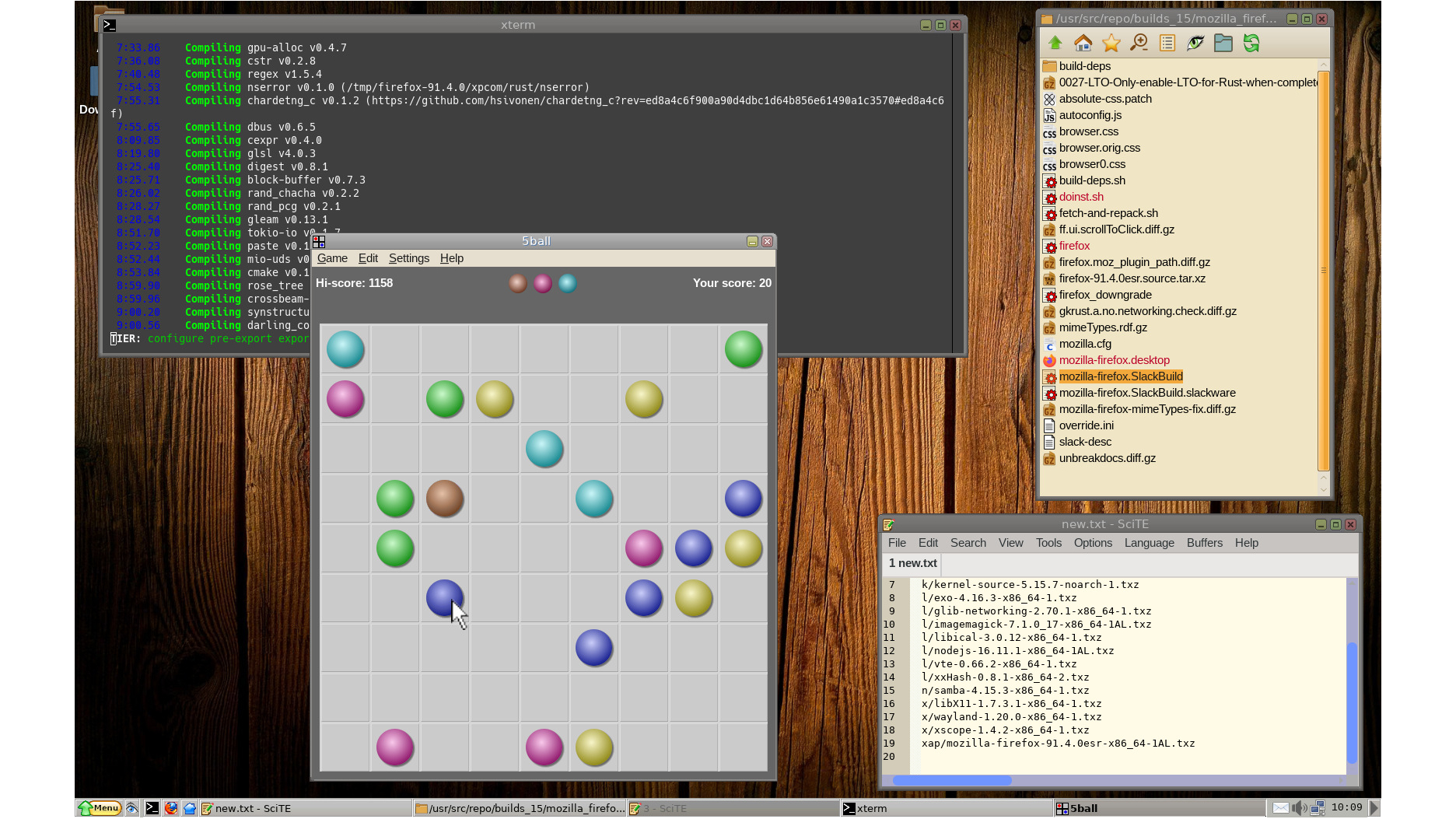Select the '1 new.txt' tab in SciTE
Viewport: 1456px width, 819px height.
point(912,563)
